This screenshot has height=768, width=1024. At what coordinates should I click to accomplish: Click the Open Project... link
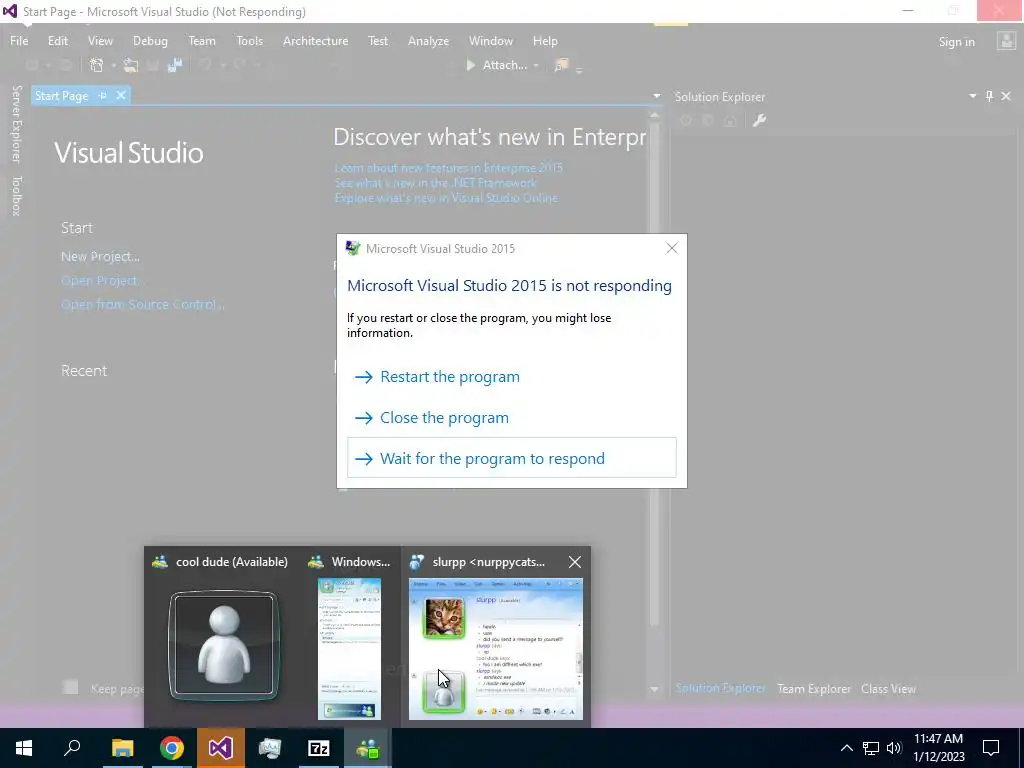(102, 280)
